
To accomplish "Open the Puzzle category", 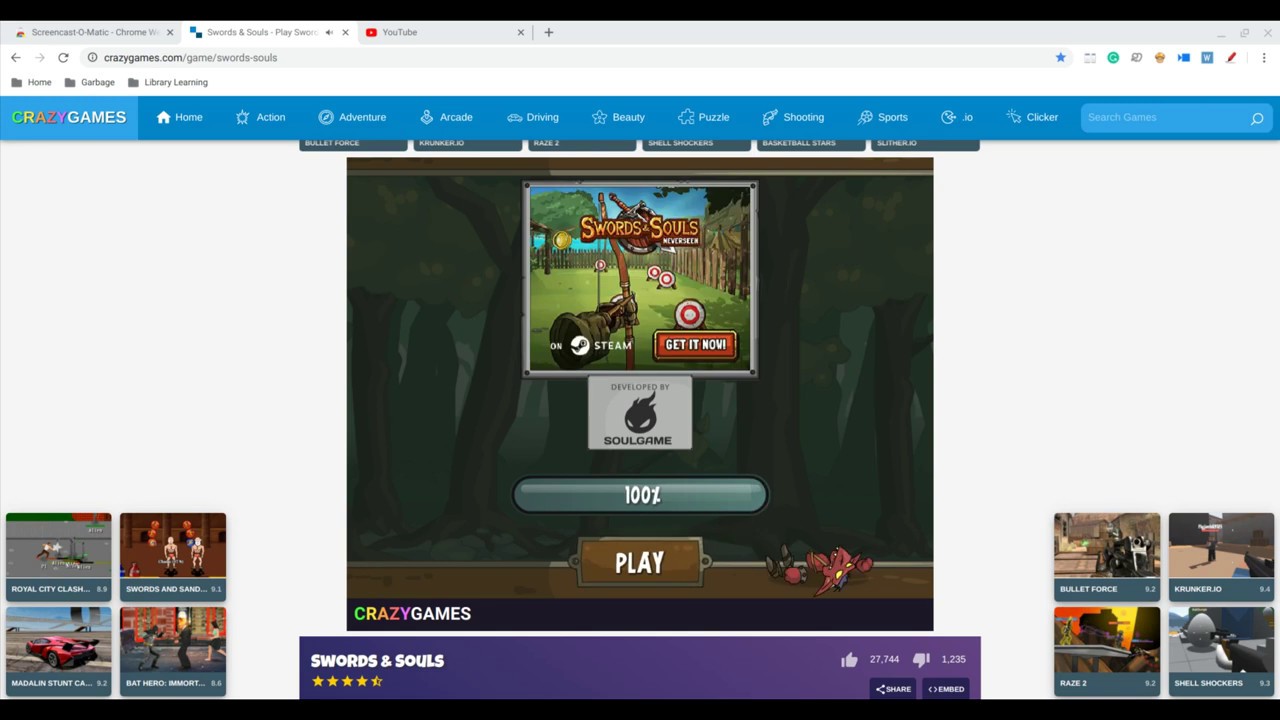I will (x=703, y=117).
